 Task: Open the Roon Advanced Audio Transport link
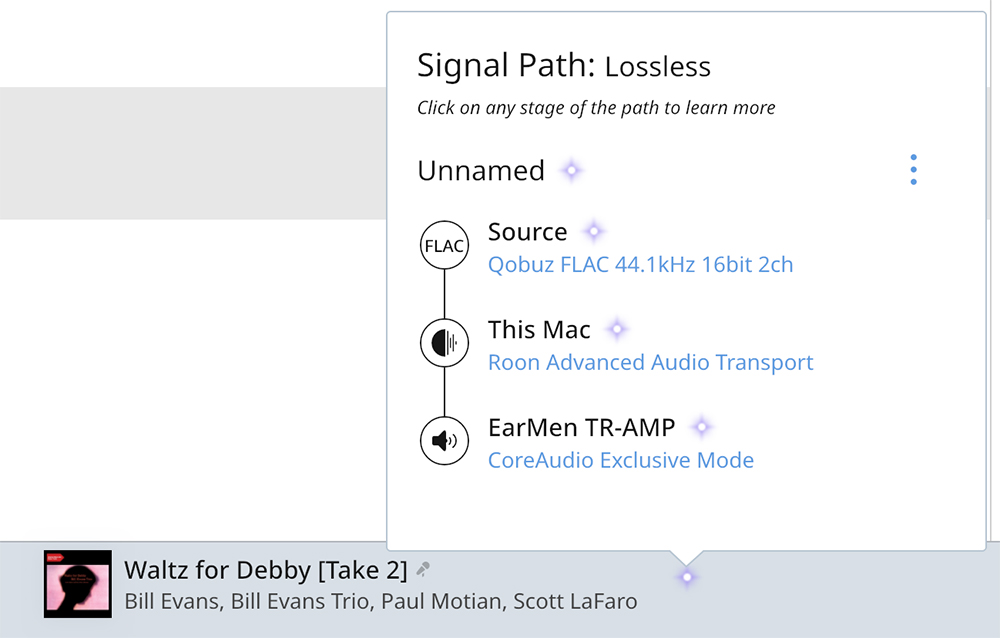tap(650, 362)
